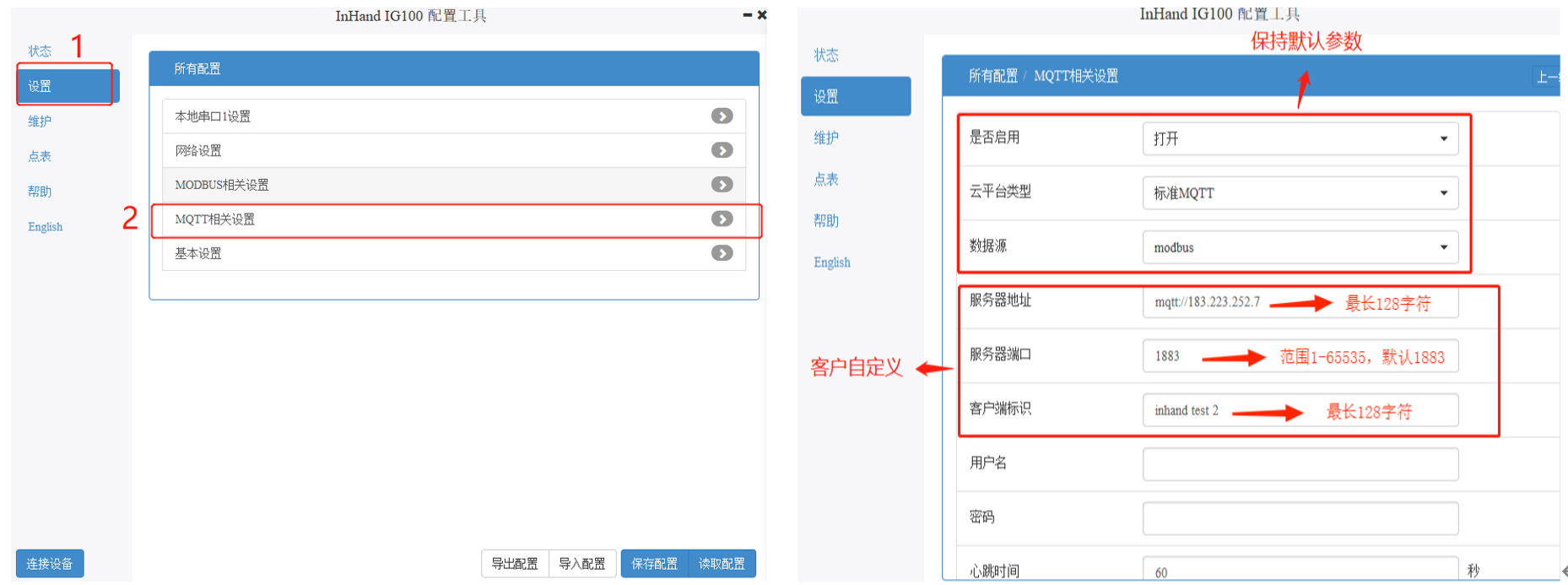Expand the 数据源 dropdown showing modbus
The width and height of the screenshot is (1568, 585).
(1300, 247)
